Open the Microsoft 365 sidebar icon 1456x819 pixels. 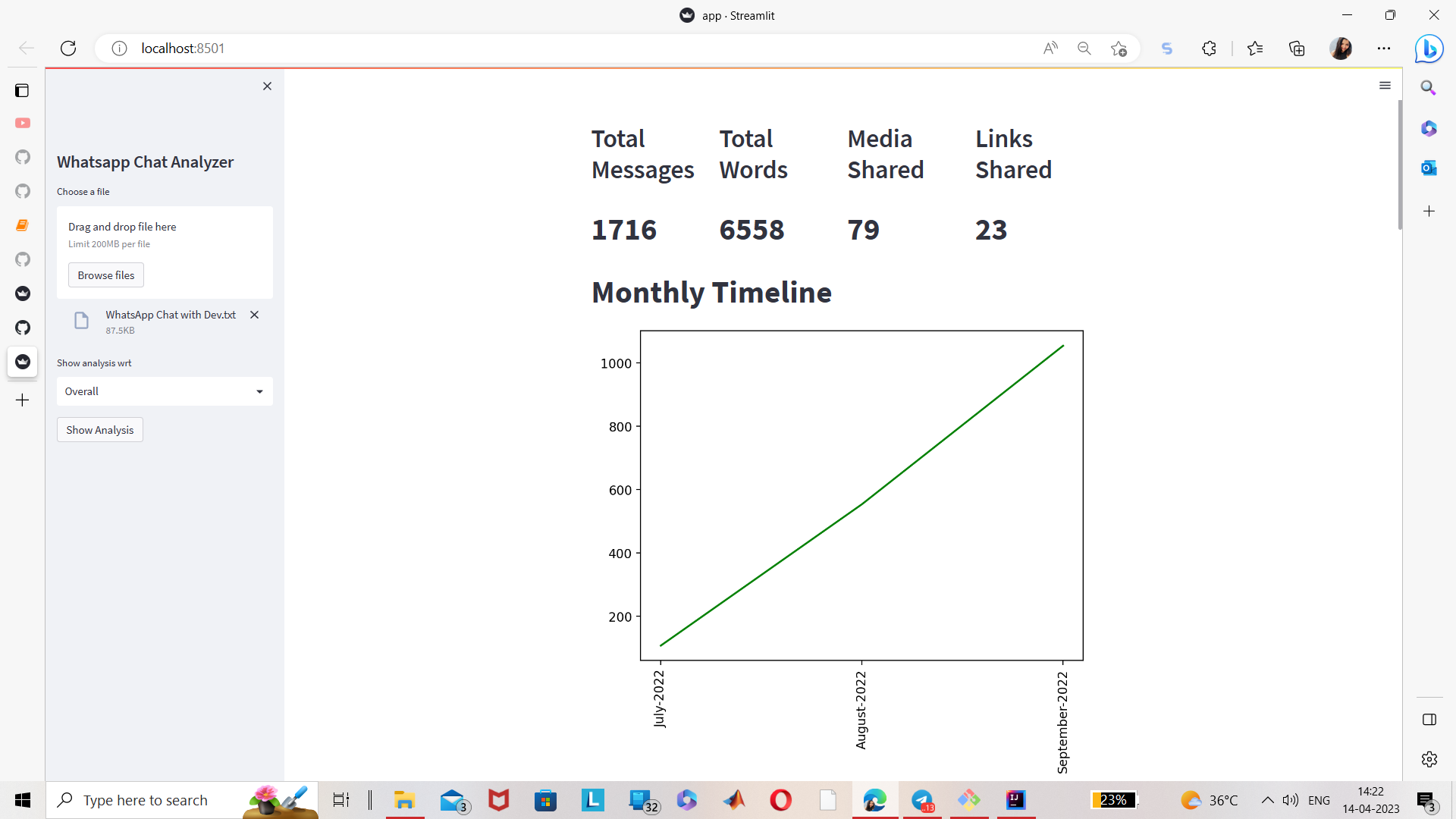click(x=1429, y=128)
